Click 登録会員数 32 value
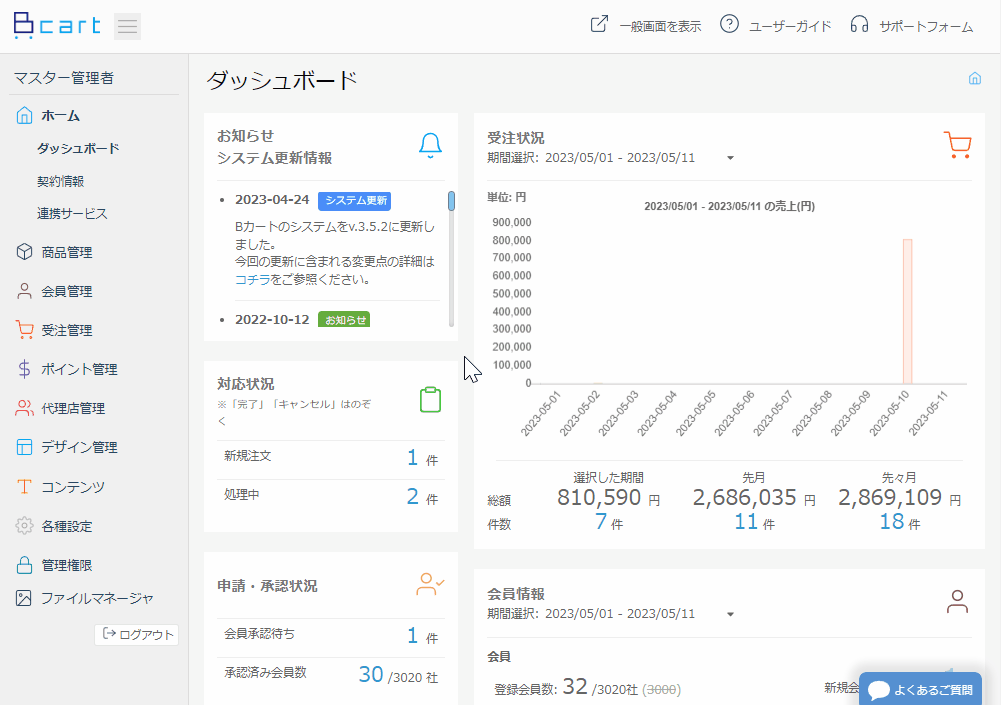Image resolution: width=1001 pixels, height=705 pixels. tap(575, 686)
